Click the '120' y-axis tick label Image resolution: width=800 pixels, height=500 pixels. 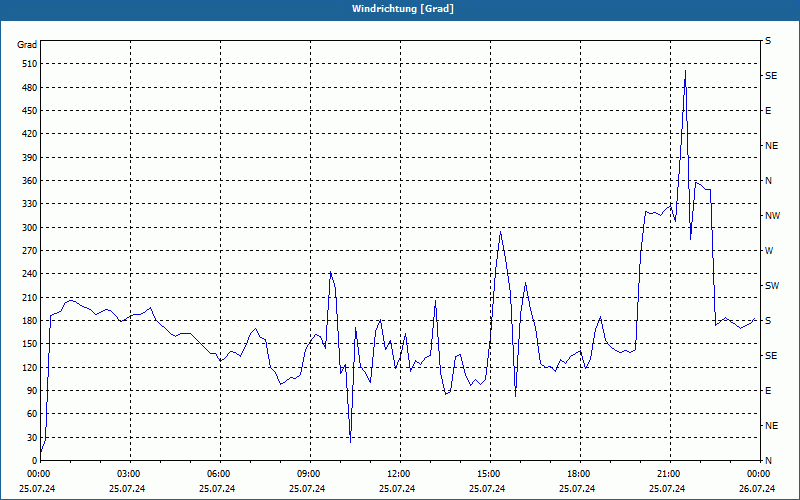[x=31, y=368]
